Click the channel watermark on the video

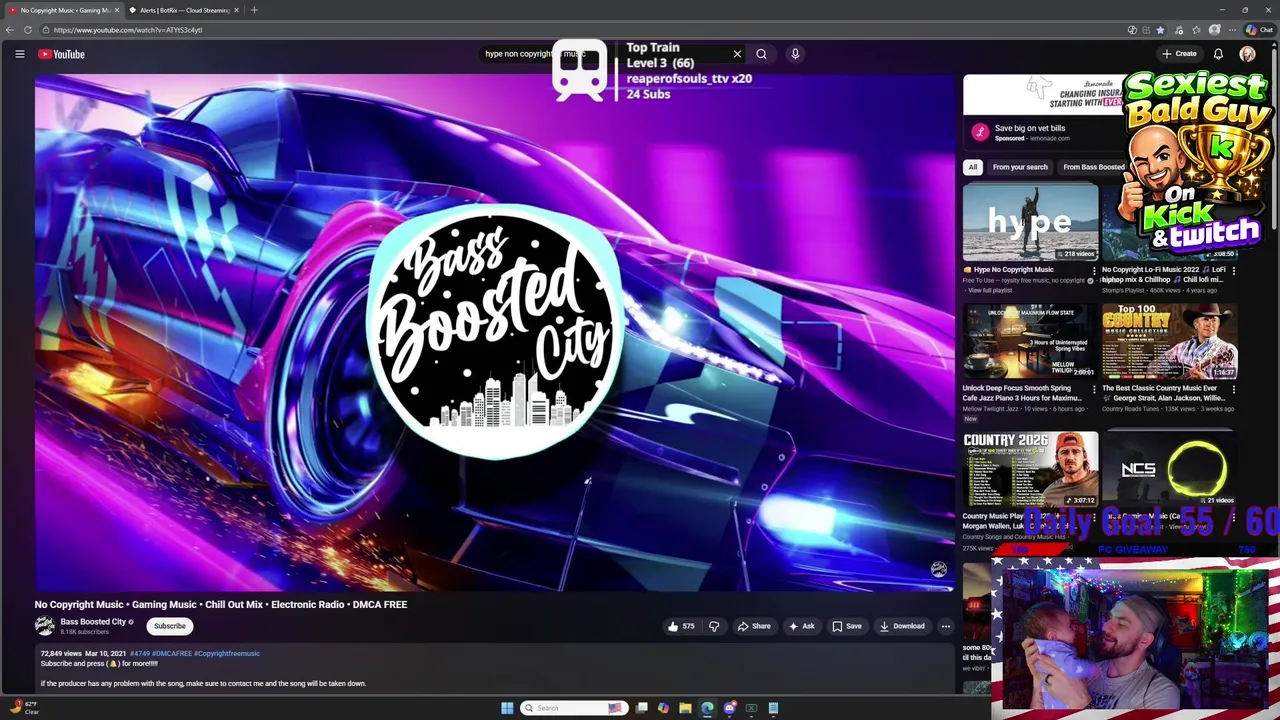click(x=938, y=569)
